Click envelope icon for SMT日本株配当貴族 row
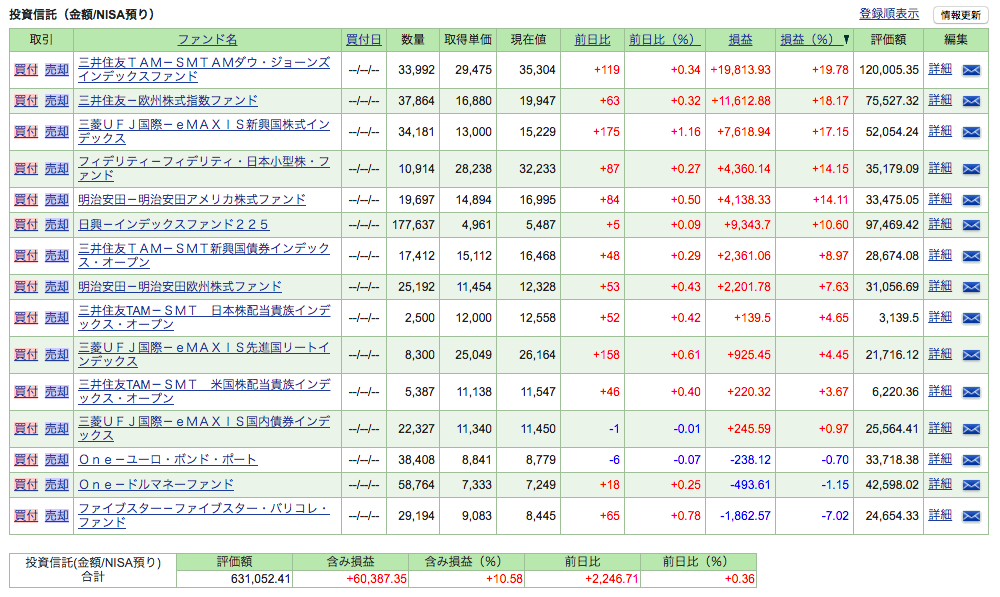 point(971,318)
